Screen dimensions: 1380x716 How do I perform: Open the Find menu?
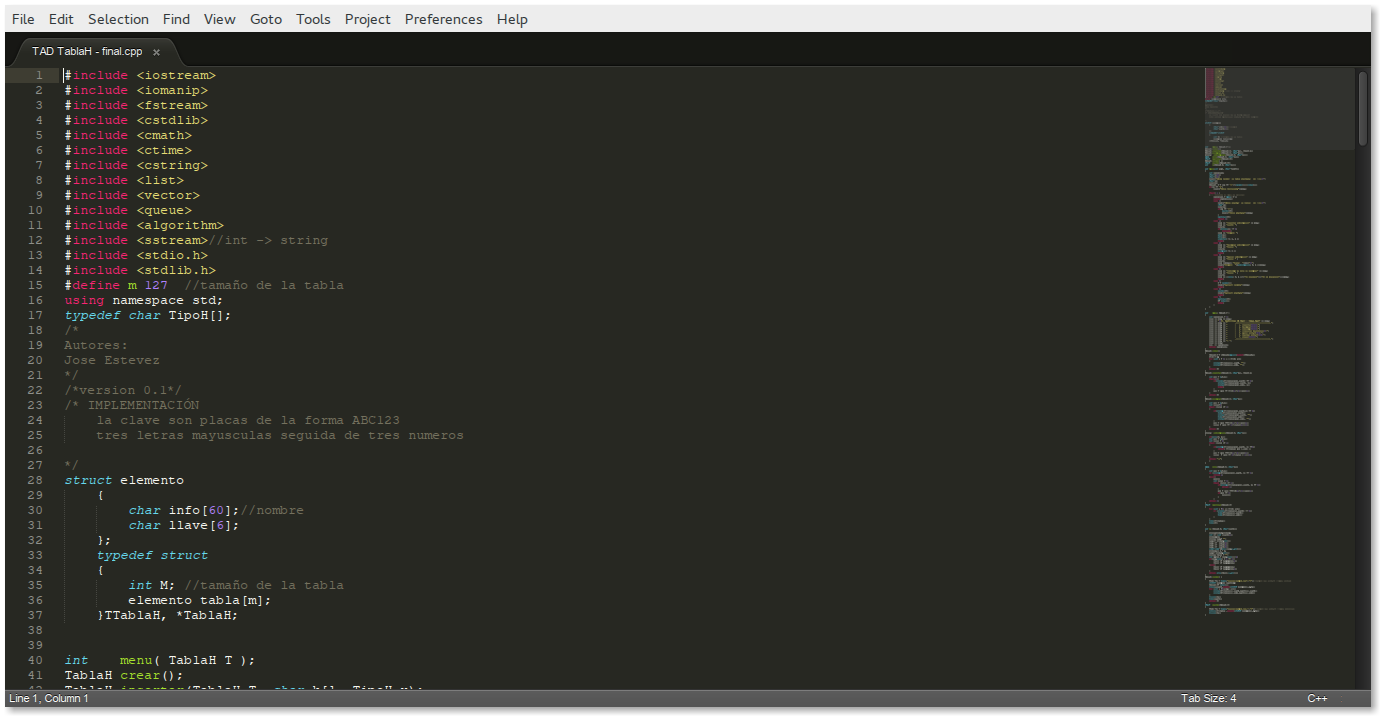[x=176, y=18]
